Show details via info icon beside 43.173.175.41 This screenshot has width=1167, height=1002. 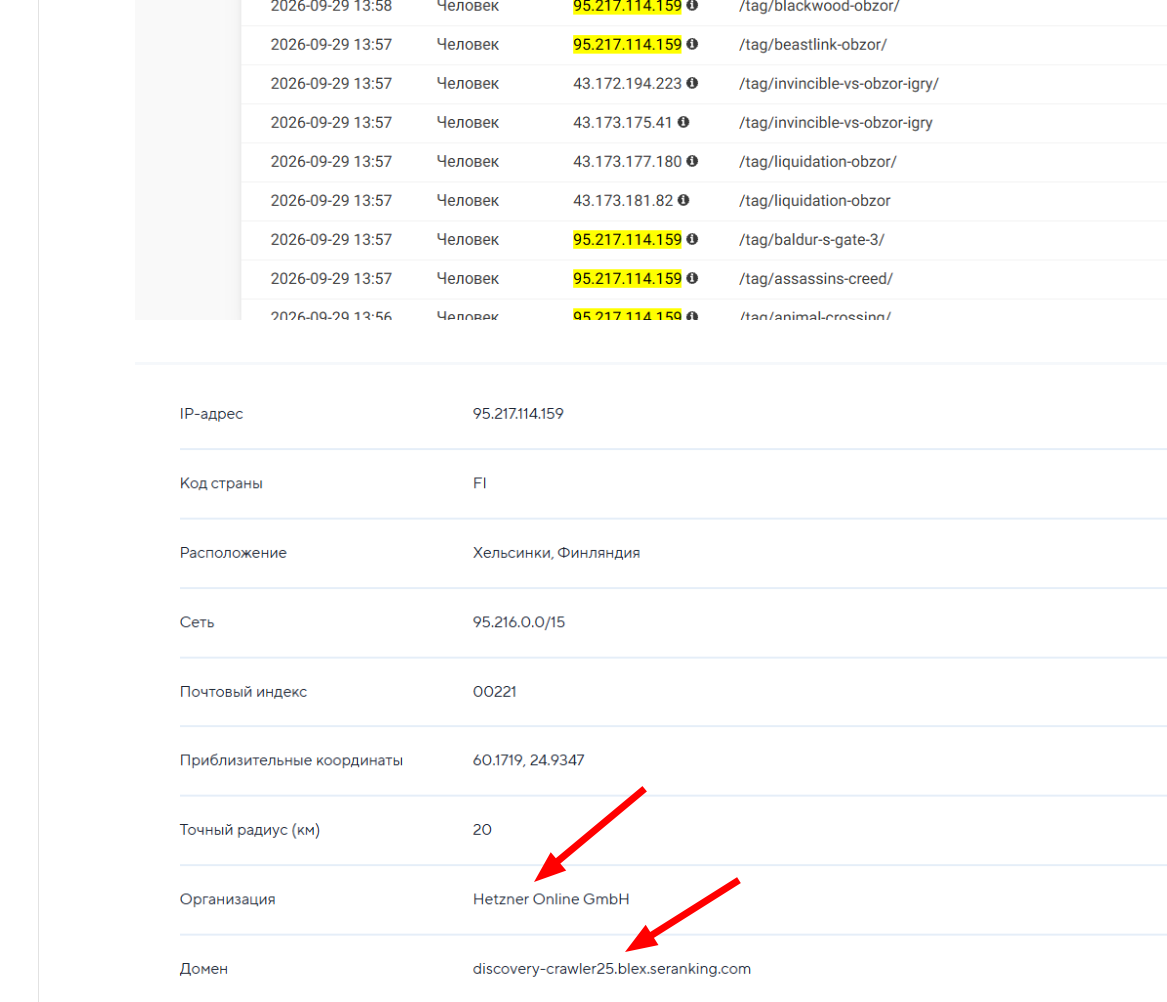683,122
